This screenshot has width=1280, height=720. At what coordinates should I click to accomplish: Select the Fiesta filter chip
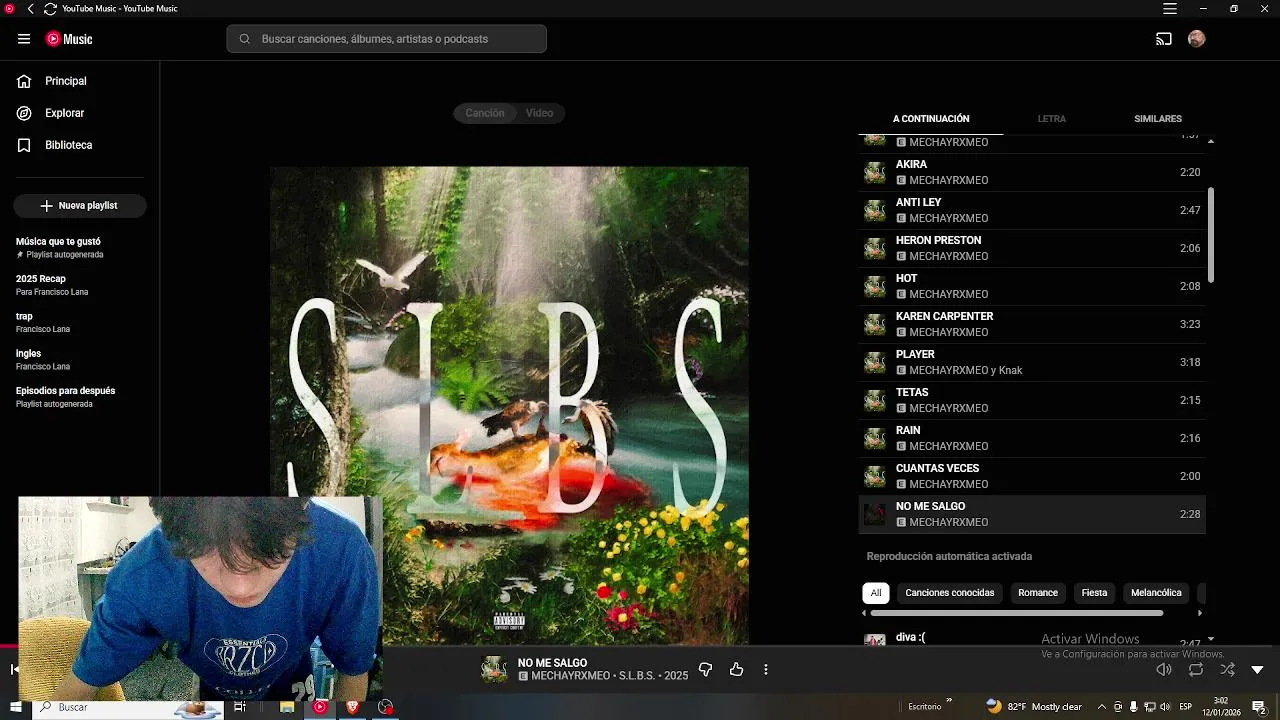pos(1094,593)
